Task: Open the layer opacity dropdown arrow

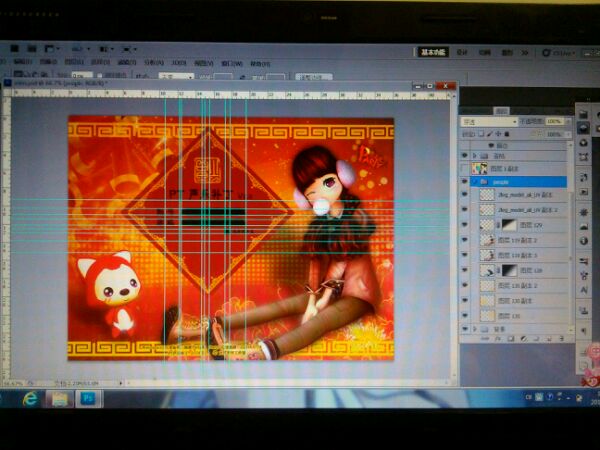Action: coord(567,122)
